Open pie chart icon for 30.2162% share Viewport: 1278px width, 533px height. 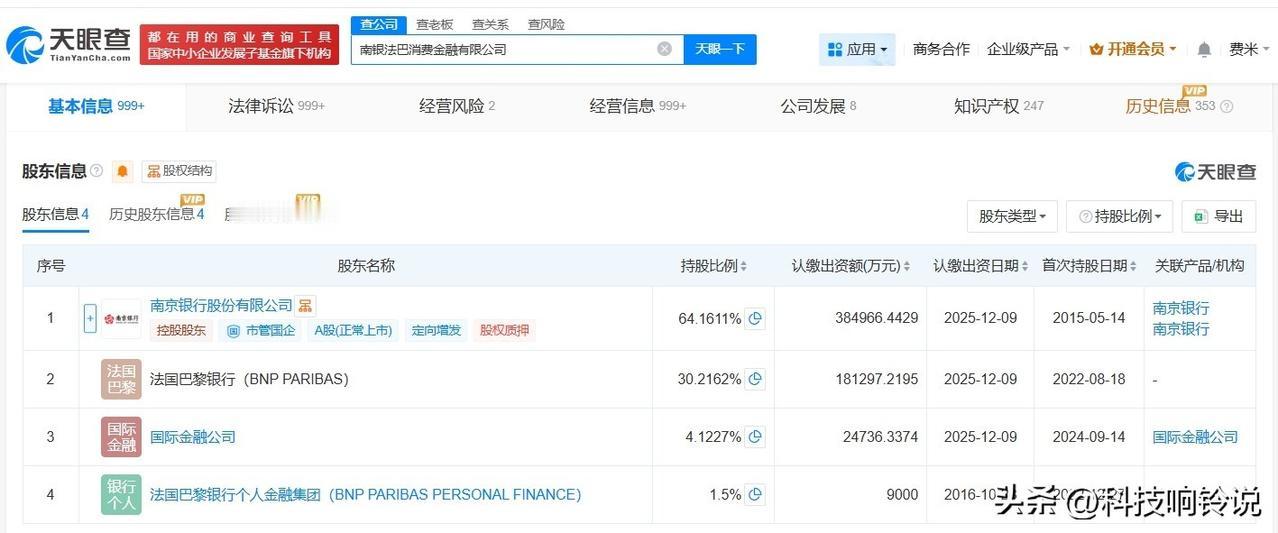pos(756,379)
